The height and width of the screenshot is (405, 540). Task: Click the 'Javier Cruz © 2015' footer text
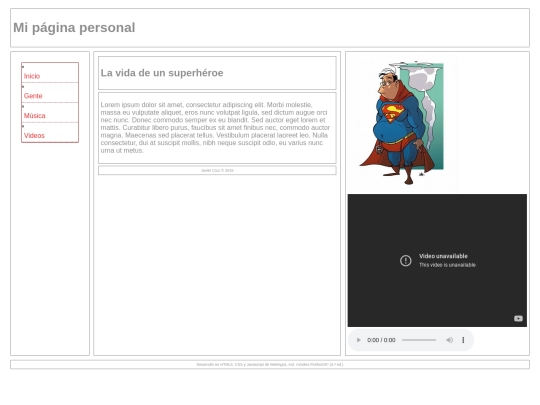coord(217,170)
